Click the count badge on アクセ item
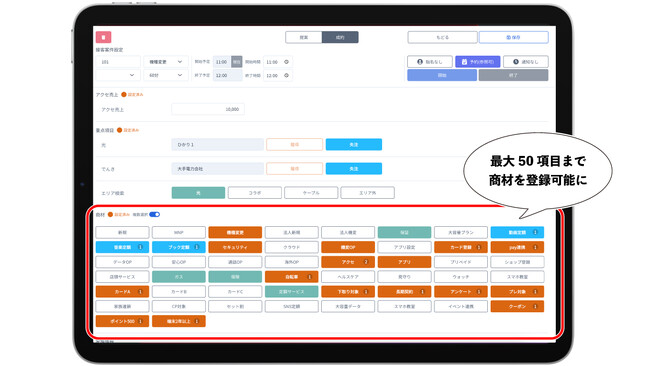 (366, 262)
